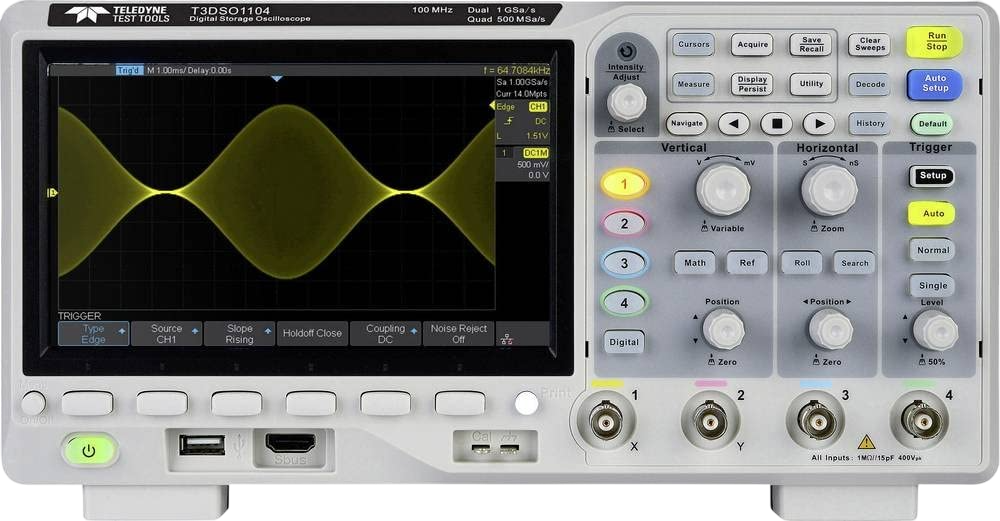Open the Source CH1 selector
The image size is (1000, 521).
click(x=167, y=334)
